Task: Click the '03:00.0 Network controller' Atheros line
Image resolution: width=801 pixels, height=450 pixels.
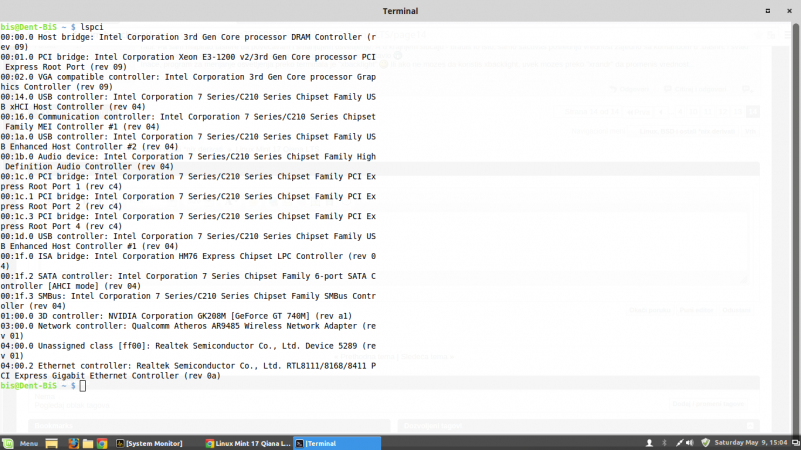Action: pyautogui.click(x=188, y=331)
